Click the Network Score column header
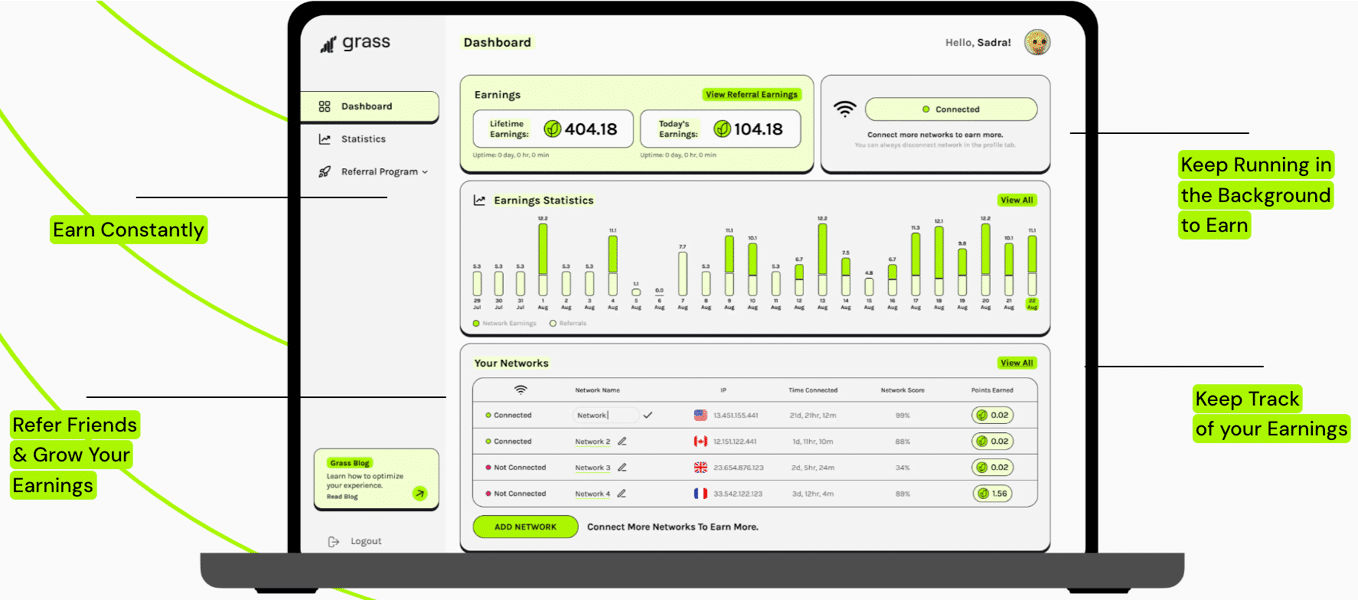This screenshot has width=1358, height=600. (902, 390)
